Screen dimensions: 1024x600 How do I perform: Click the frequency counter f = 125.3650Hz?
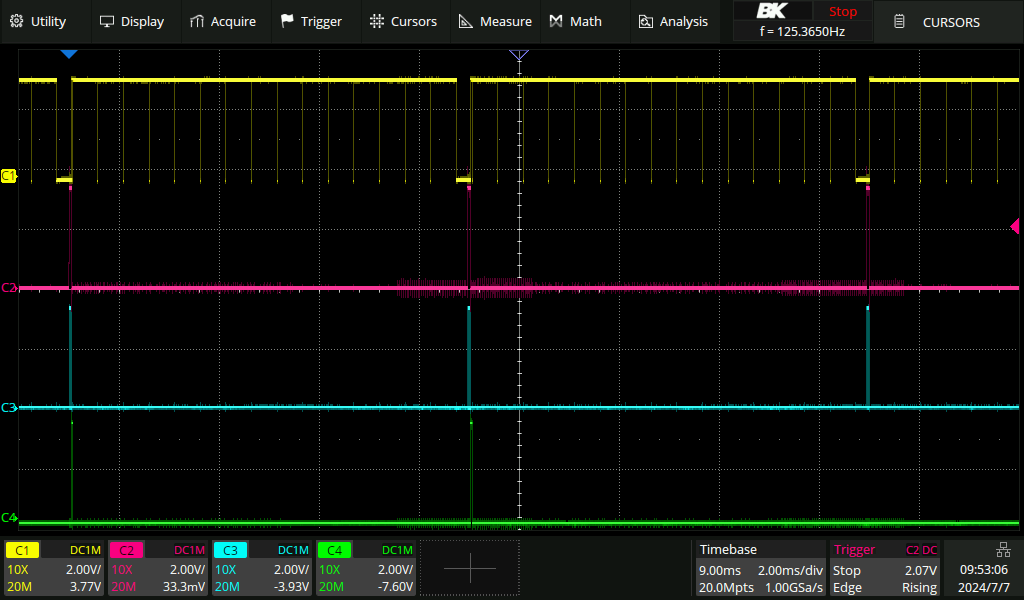(x=803, y=31)
